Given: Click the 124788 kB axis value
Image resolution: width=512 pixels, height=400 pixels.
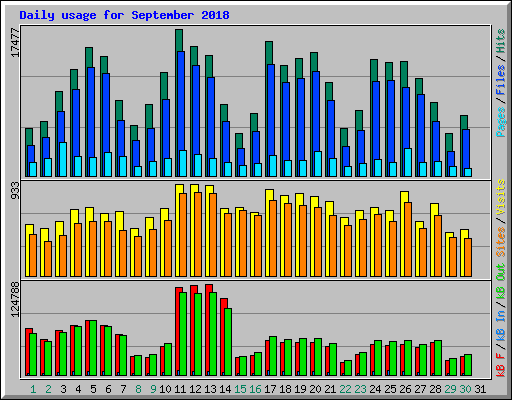Looking at the screenshot, I should 15,299.
